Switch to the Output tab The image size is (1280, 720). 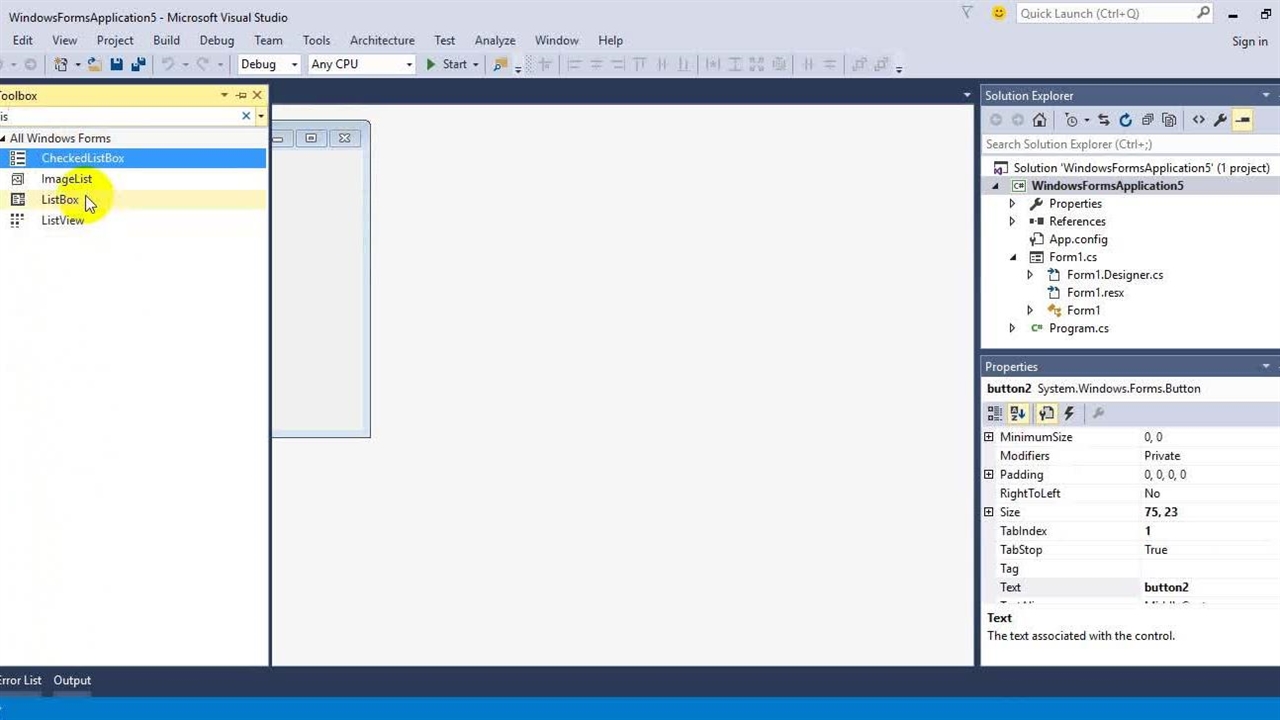coord(72,680)
